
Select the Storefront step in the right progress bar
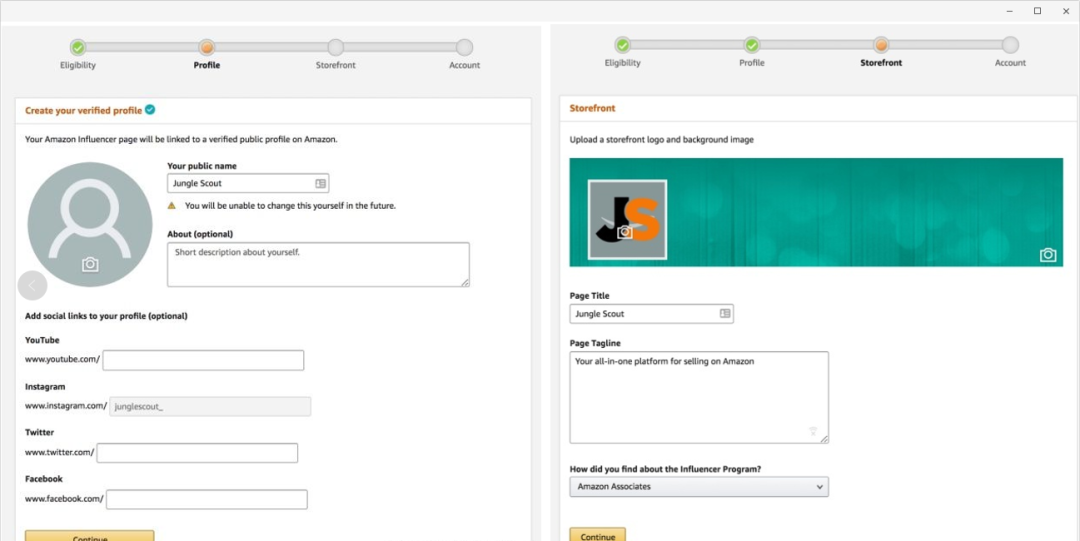click(x=881, y=45)
